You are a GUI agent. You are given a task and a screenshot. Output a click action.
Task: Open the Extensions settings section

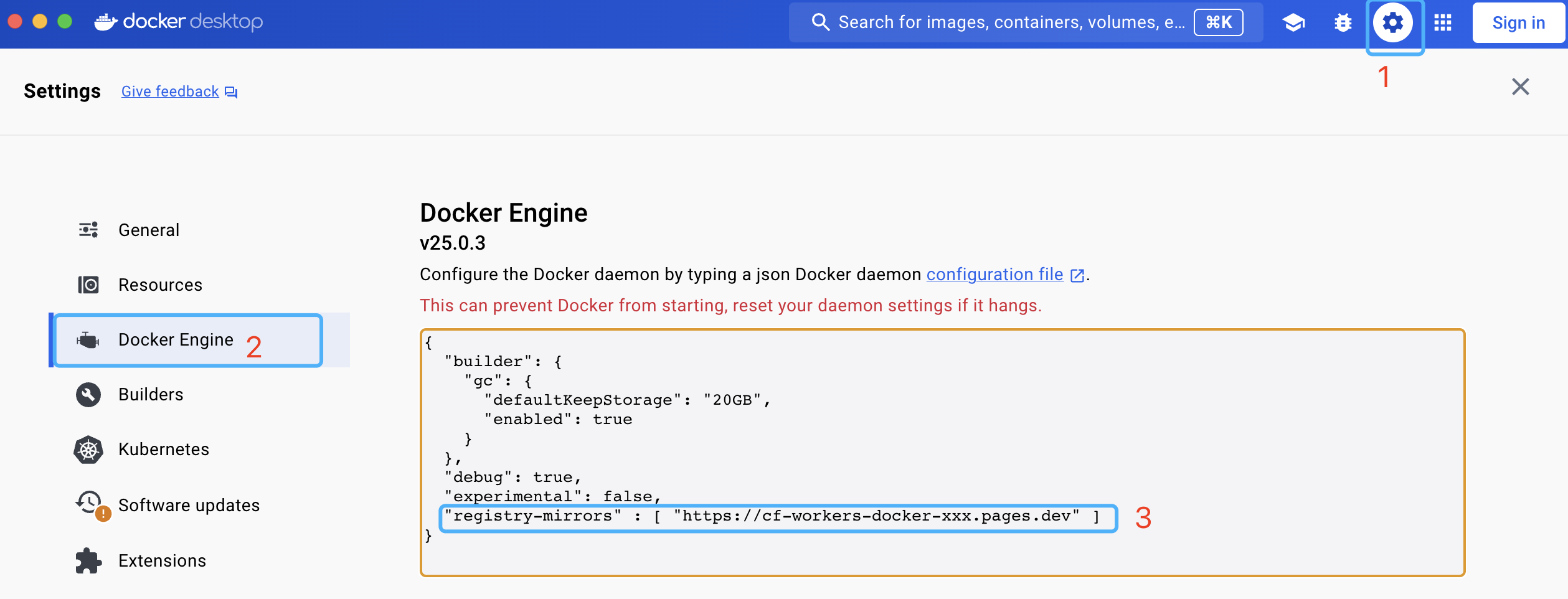click(199, 560)
